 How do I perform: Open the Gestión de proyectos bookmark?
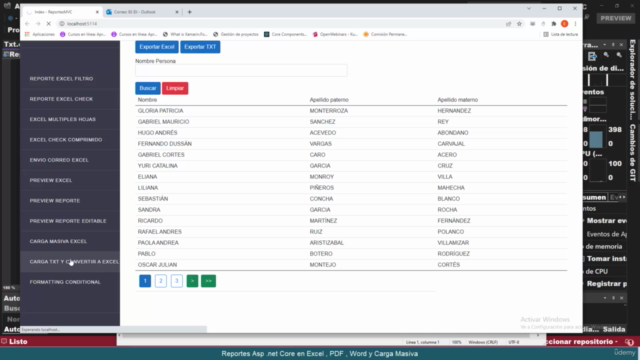[x=236, y=34]
